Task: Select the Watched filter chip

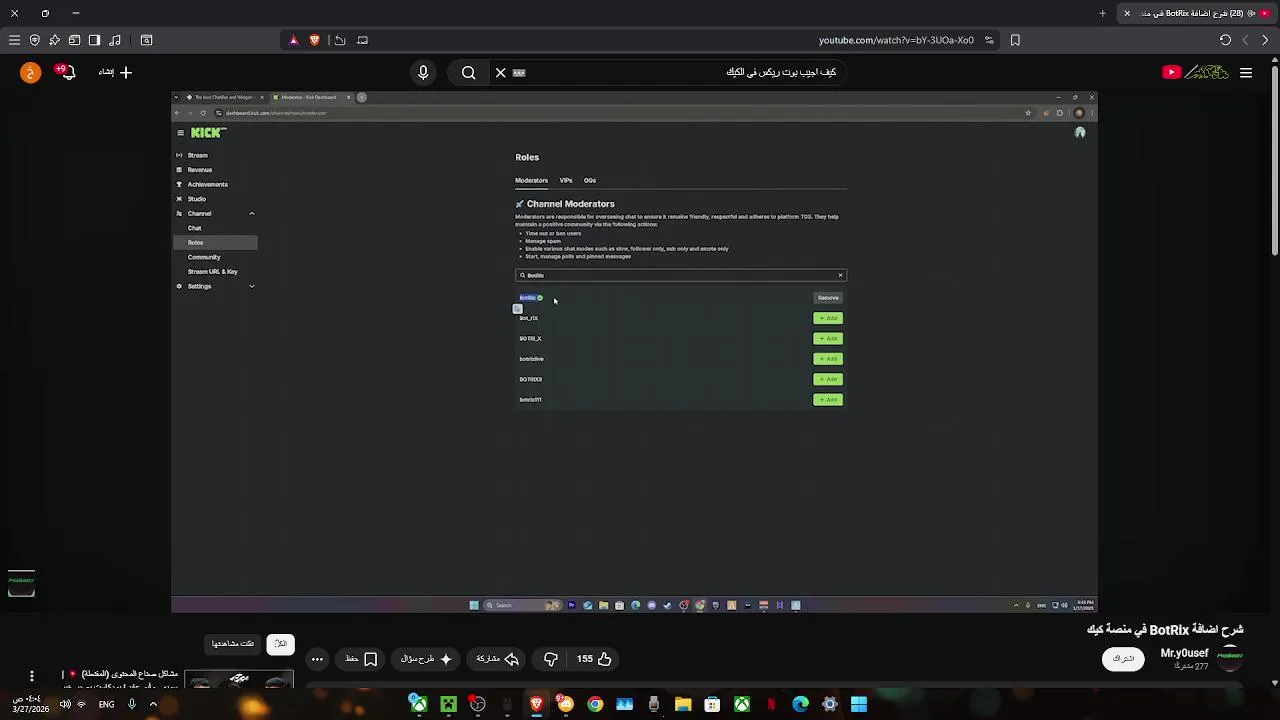Action: coord(232,644)
